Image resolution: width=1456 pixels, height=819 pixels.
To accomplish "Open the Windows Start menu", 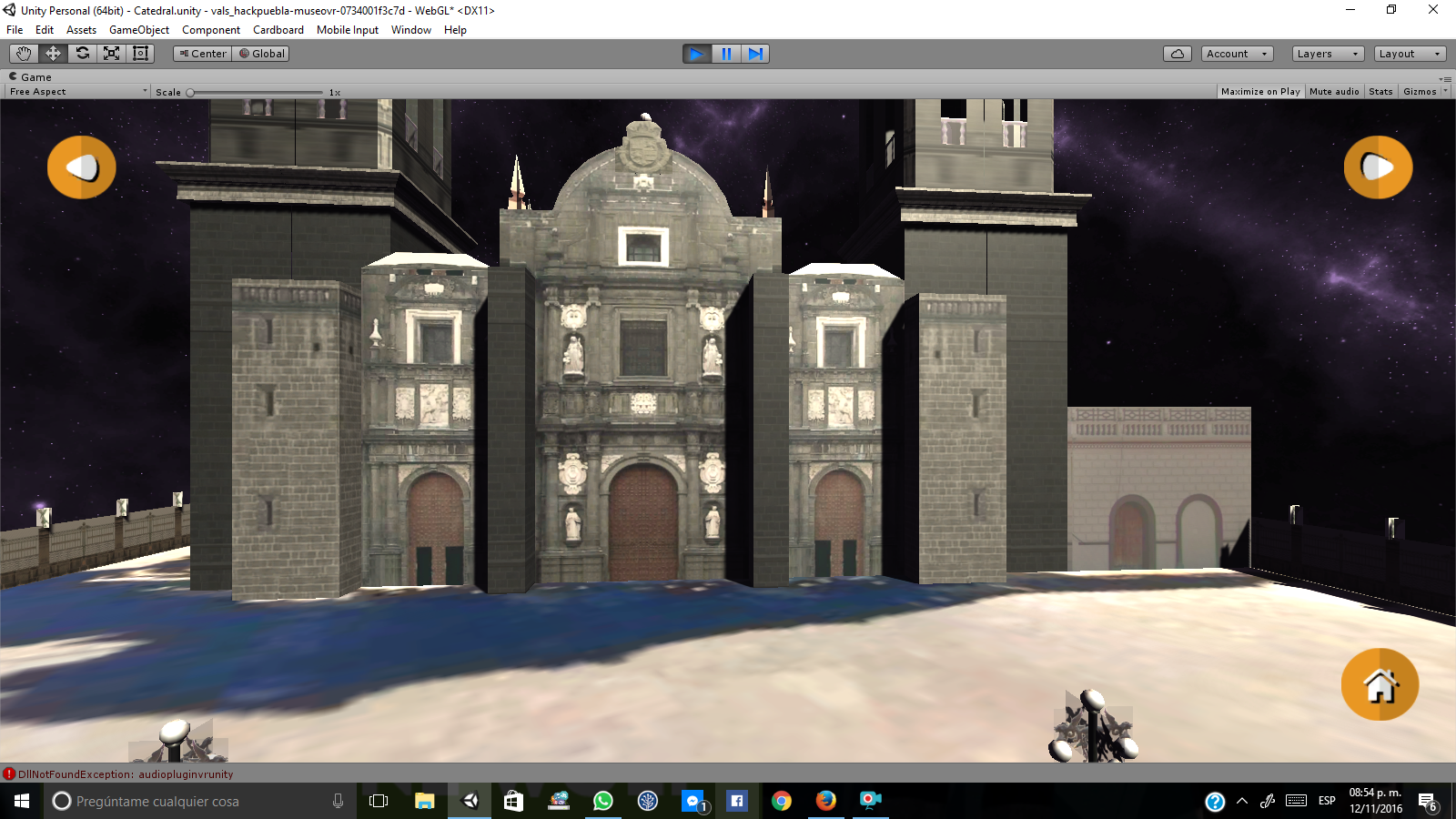I will 22,801.
